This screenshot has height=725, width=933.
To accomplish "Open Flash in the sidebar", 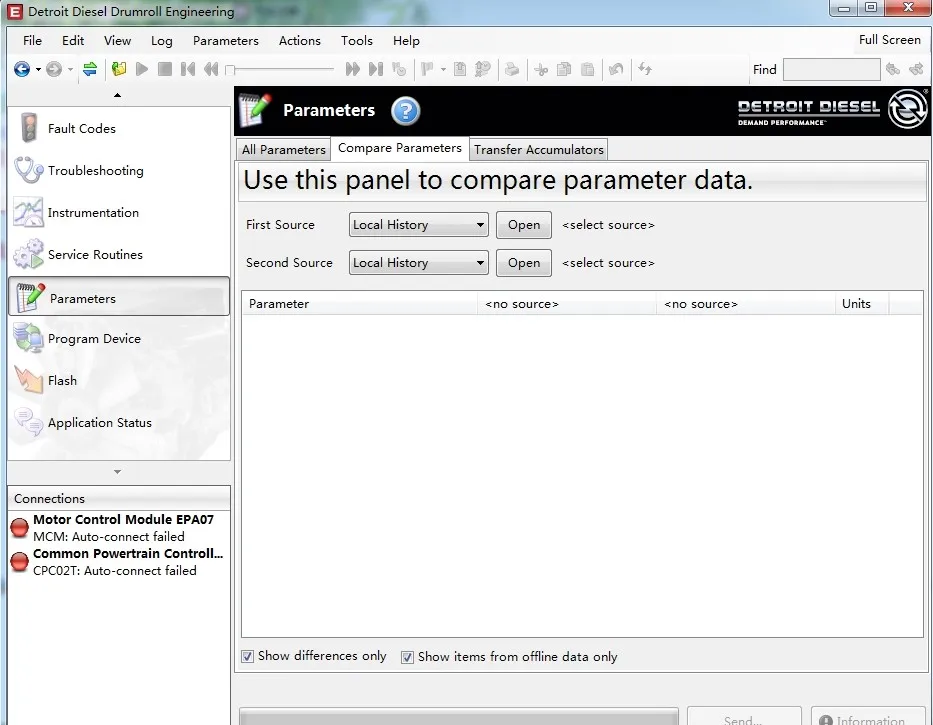I will (119, 380).
